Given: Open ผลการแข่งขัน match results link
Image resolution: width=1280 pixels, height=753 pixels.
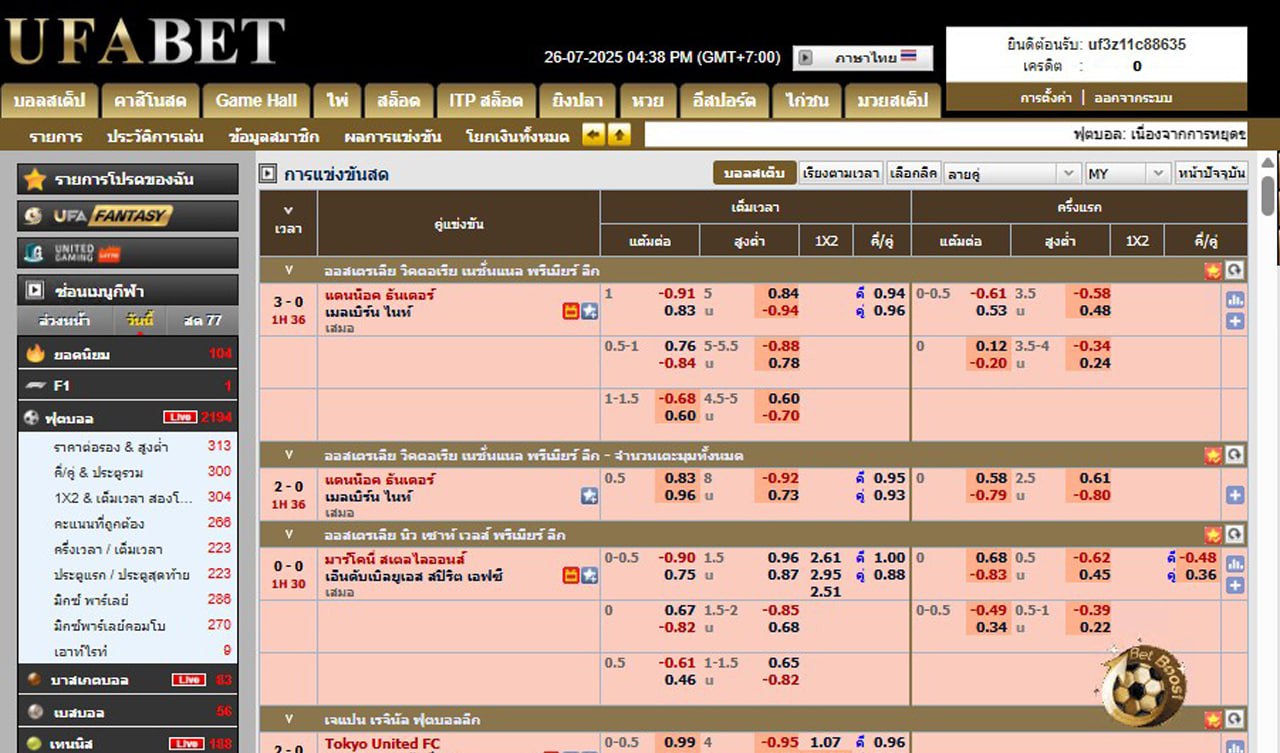Looking at the screenshot, I should [392, 136].
